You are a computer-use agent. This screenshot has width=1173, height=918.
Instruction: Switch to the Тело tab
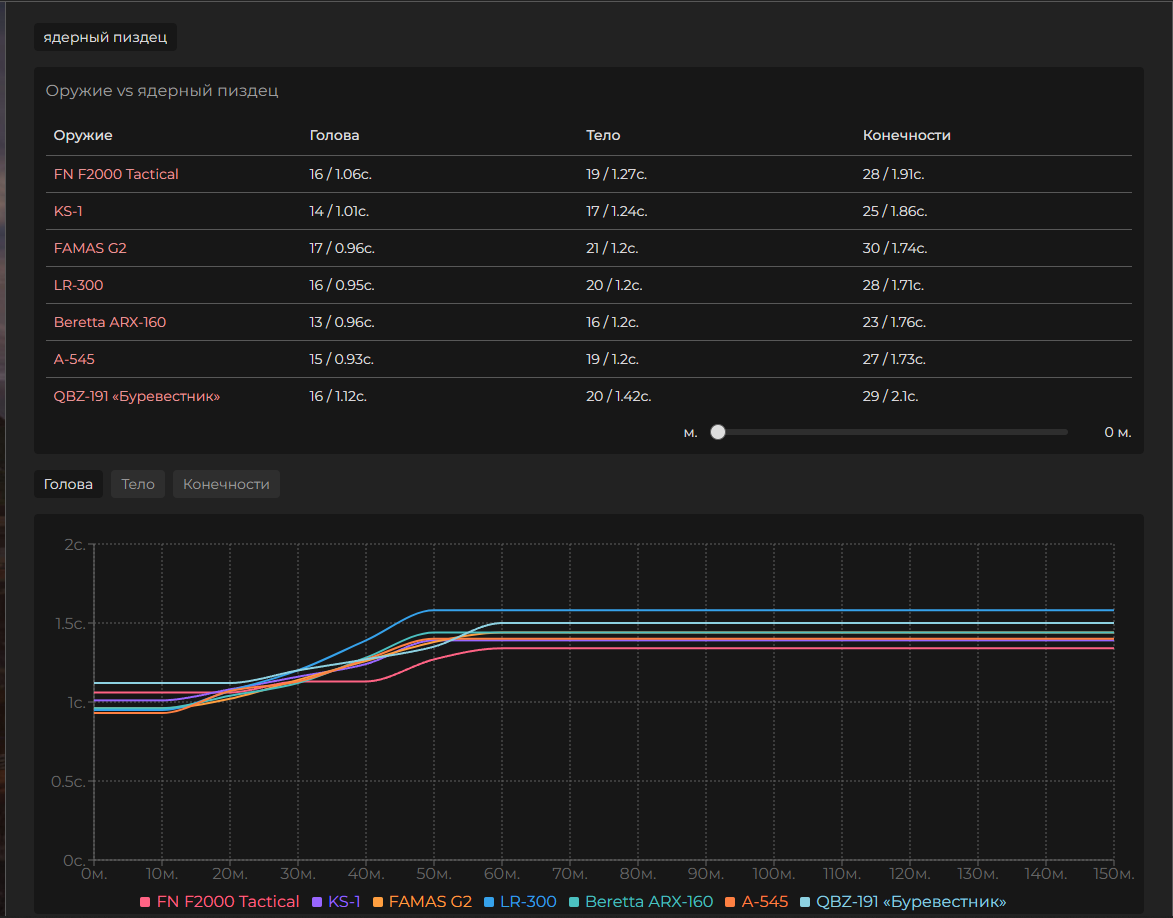coord(138,484)
